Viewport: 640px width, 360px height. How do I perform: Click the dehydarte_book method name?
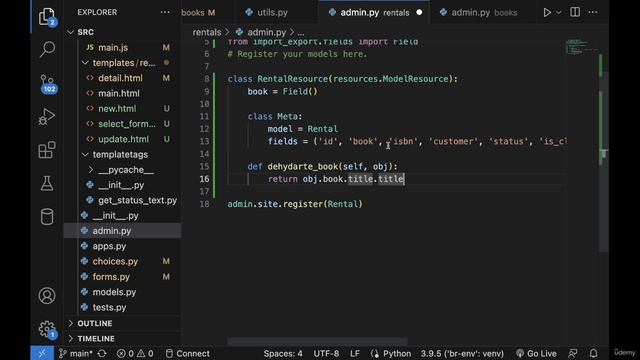coord(303,167)
